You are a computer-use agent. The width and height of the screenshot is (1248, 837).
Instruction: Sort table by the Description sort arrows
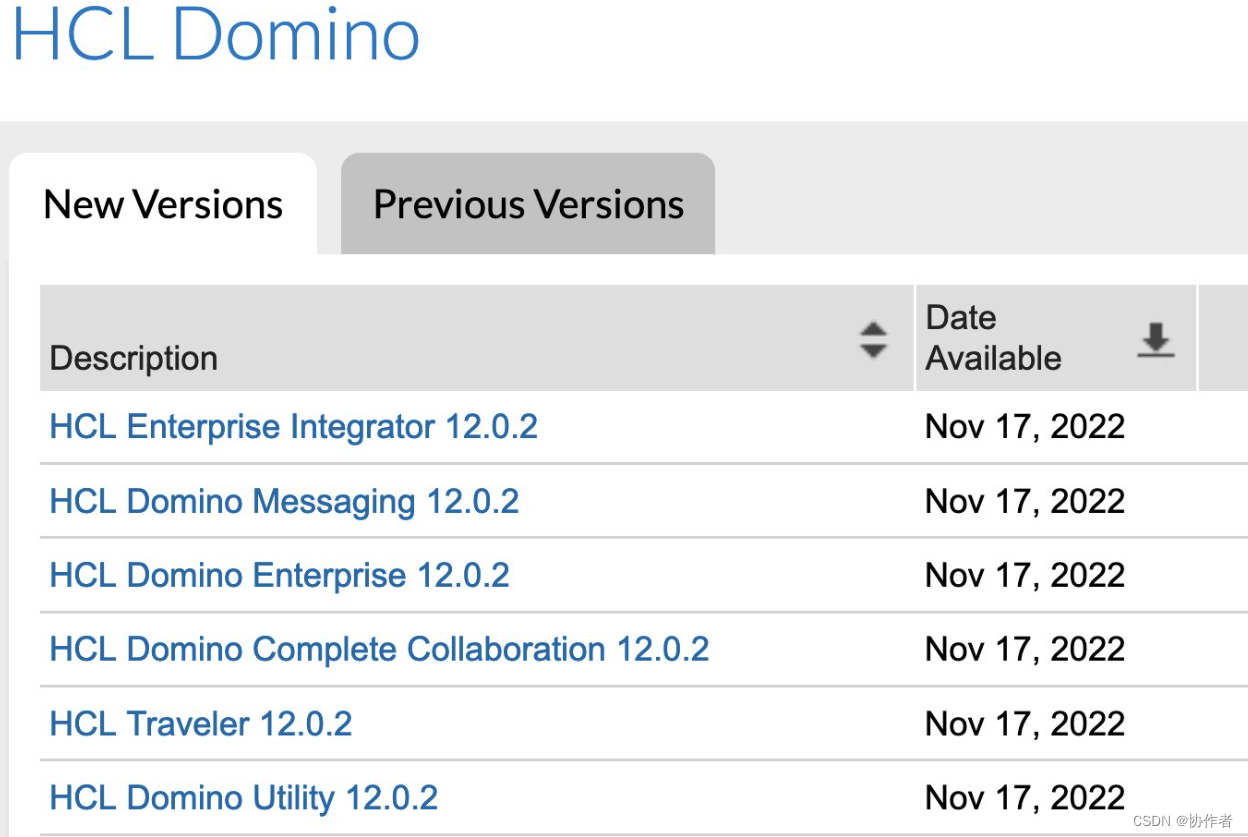click(873, 340)
